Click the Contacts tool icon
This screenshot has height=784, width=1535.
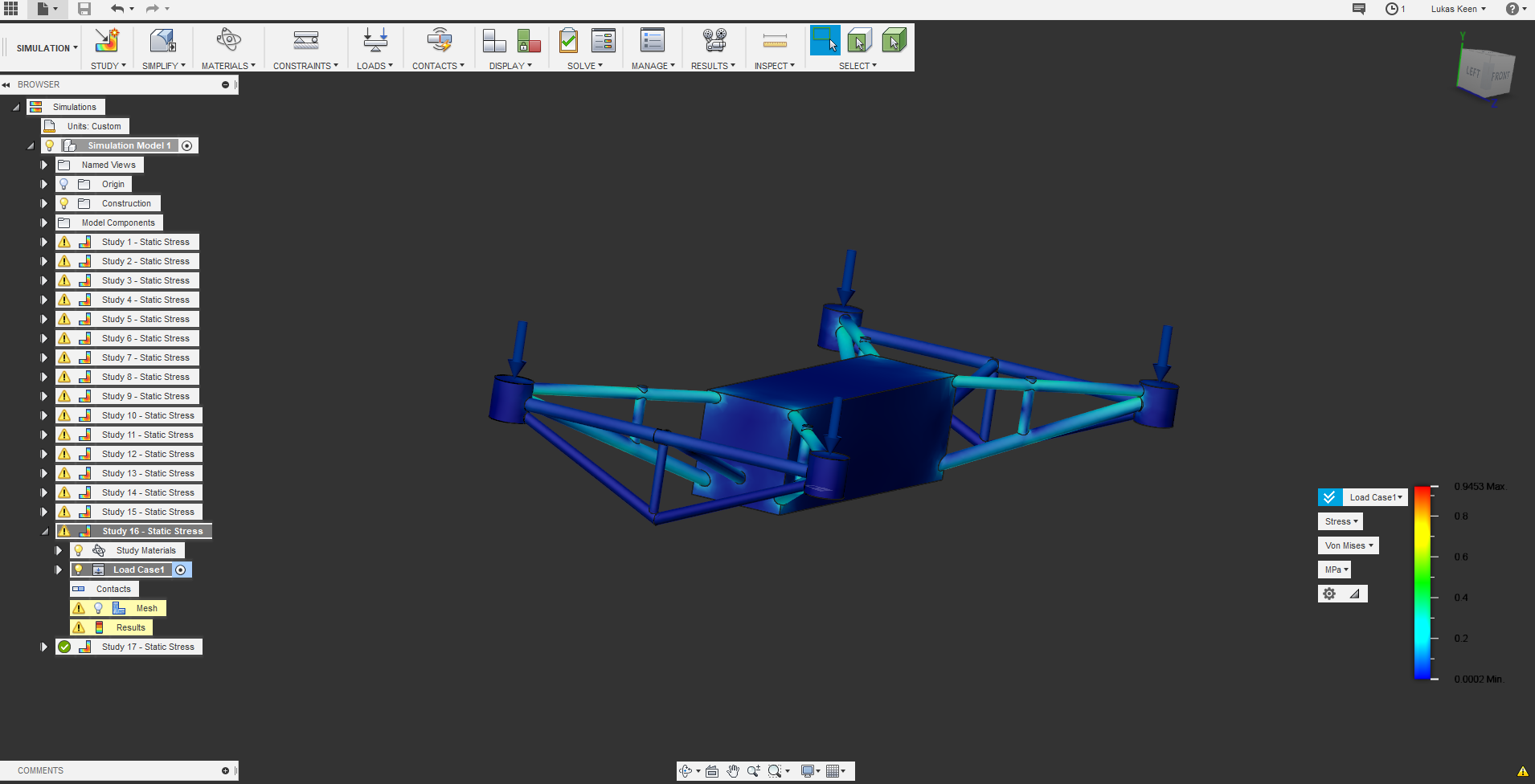click(439, 40)
